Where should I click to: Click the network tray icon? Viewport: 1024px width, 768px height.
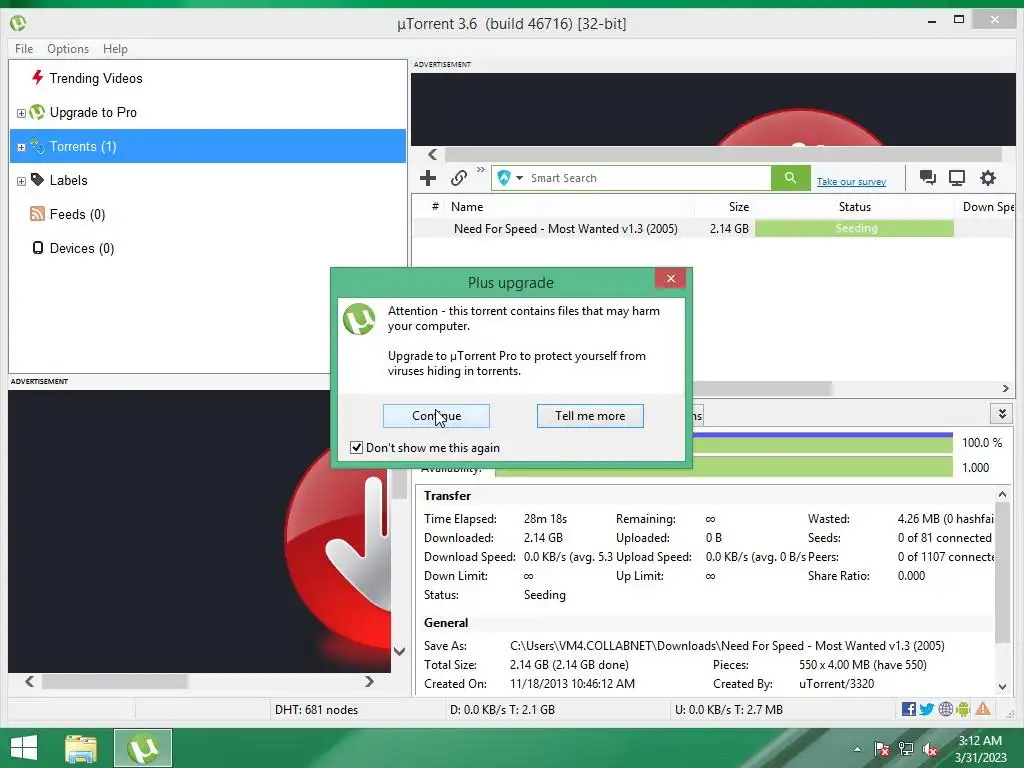pyautogui.click(x=906, y=749)
